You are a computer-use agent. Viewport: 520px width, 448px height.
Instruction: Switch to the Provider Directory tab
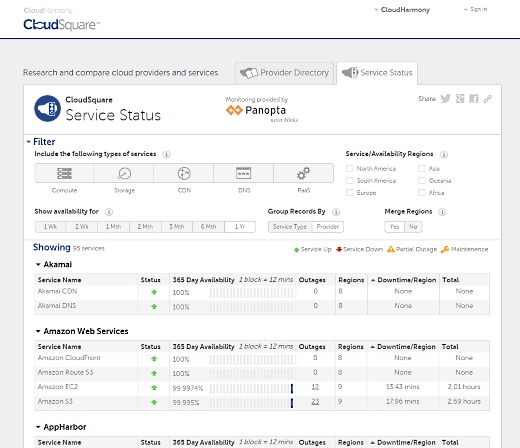coord(284,73)
